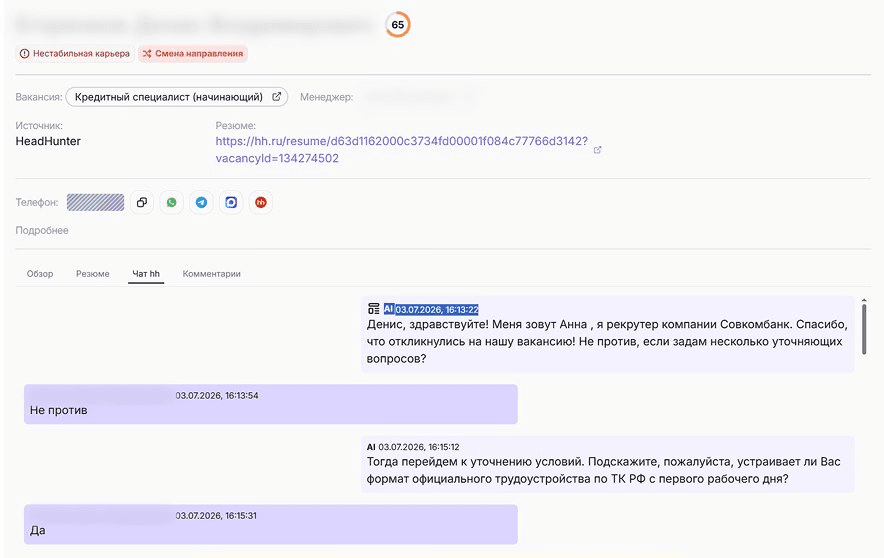Switch to the 'Резюме' tab
Image resolution: width=884 pixels, height=558 pixels.
tap(92, 274)
